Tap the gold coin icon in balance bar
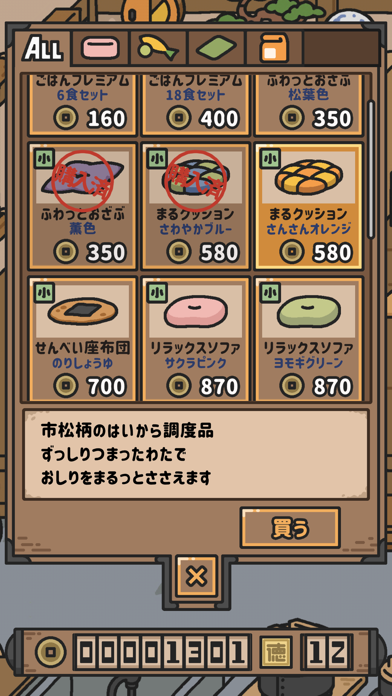 click(51, 652)
